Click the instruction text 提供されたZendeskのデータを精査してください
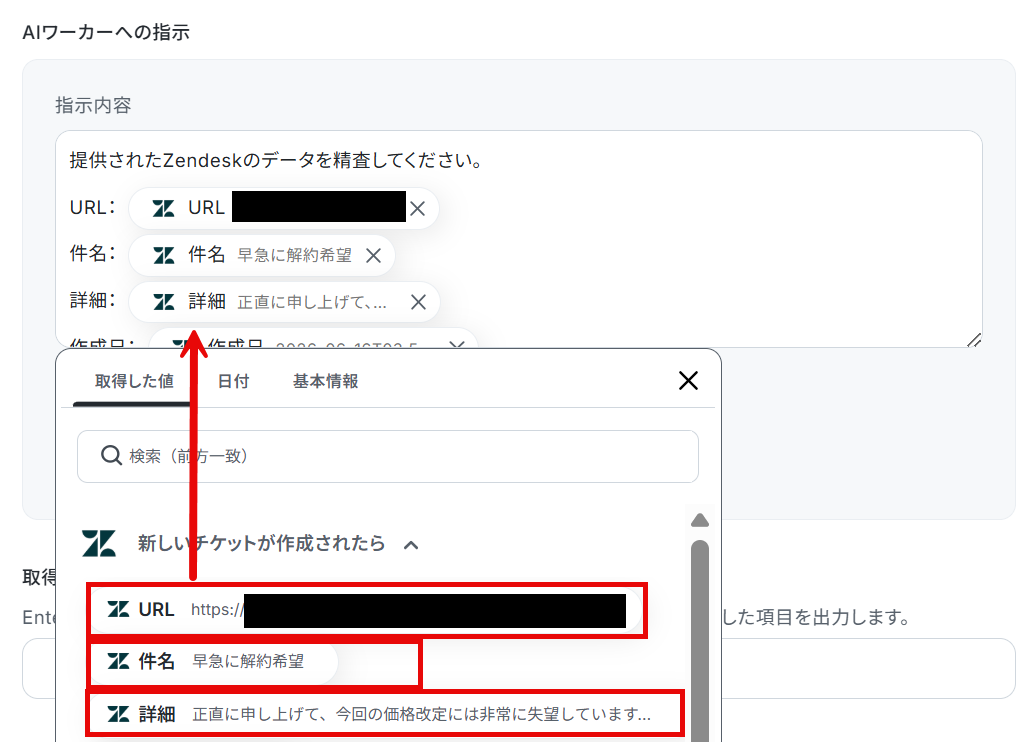1033x742 pixels. point(276,160)
